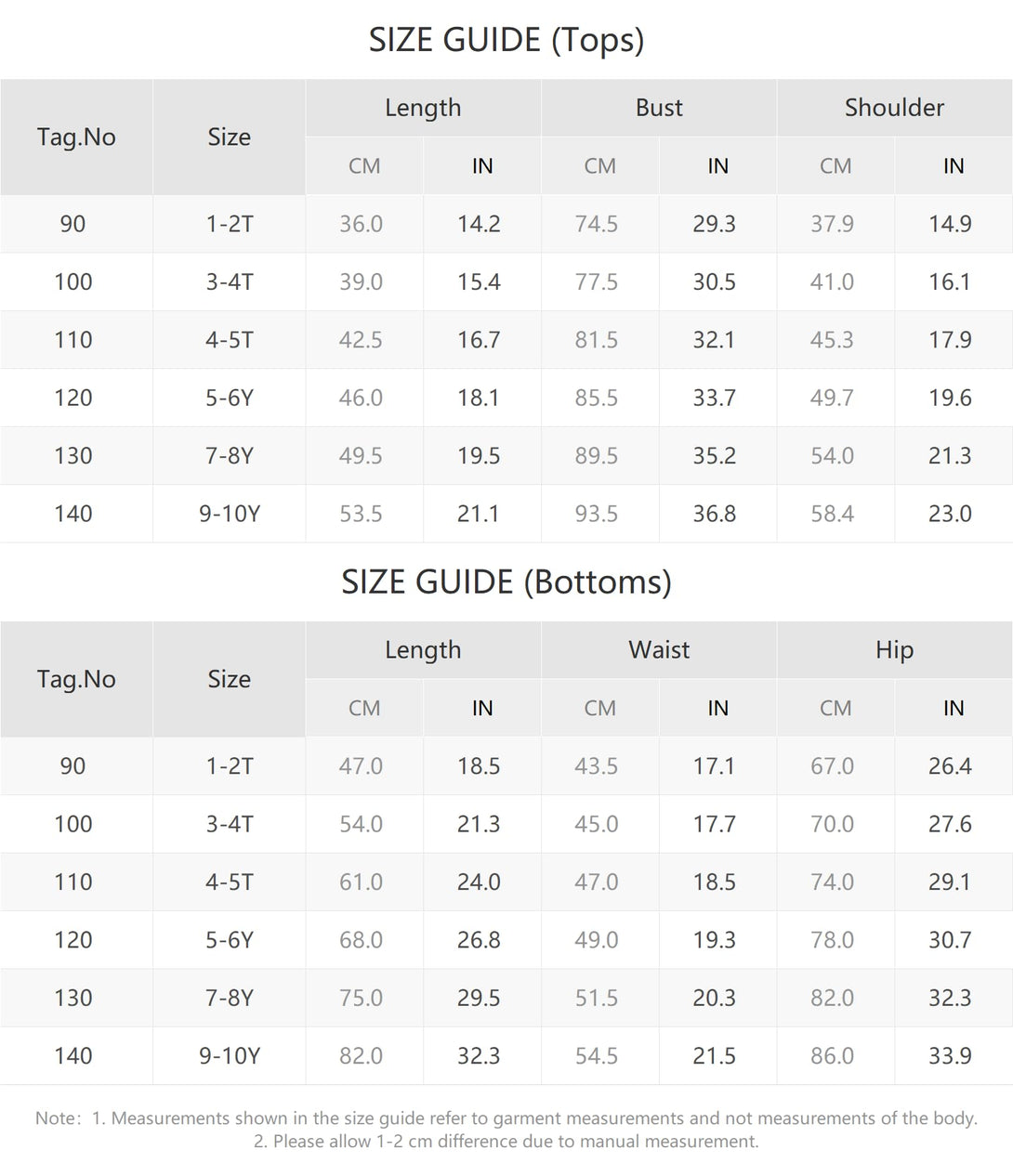Select size 7-8Y in the Bottoms table
This screenshot has width=1013, height=1176.
pyautogui.click(x=230, y=998)
